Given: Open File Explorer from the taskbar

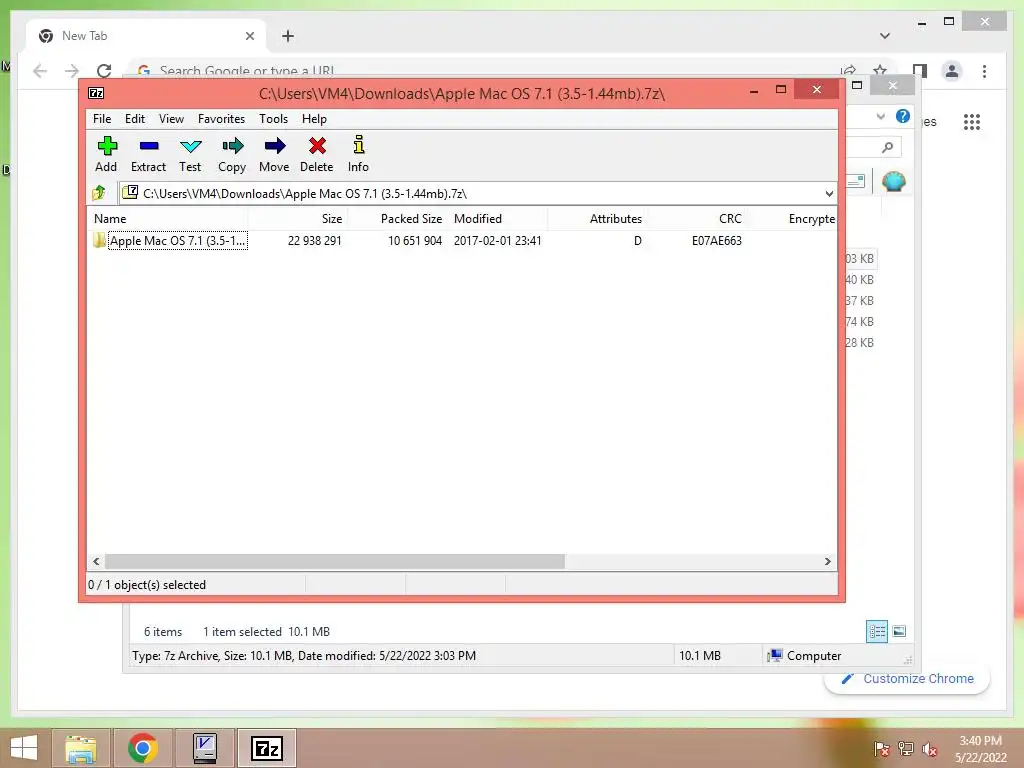Looking at the screenshot, I should coord(81,748).
